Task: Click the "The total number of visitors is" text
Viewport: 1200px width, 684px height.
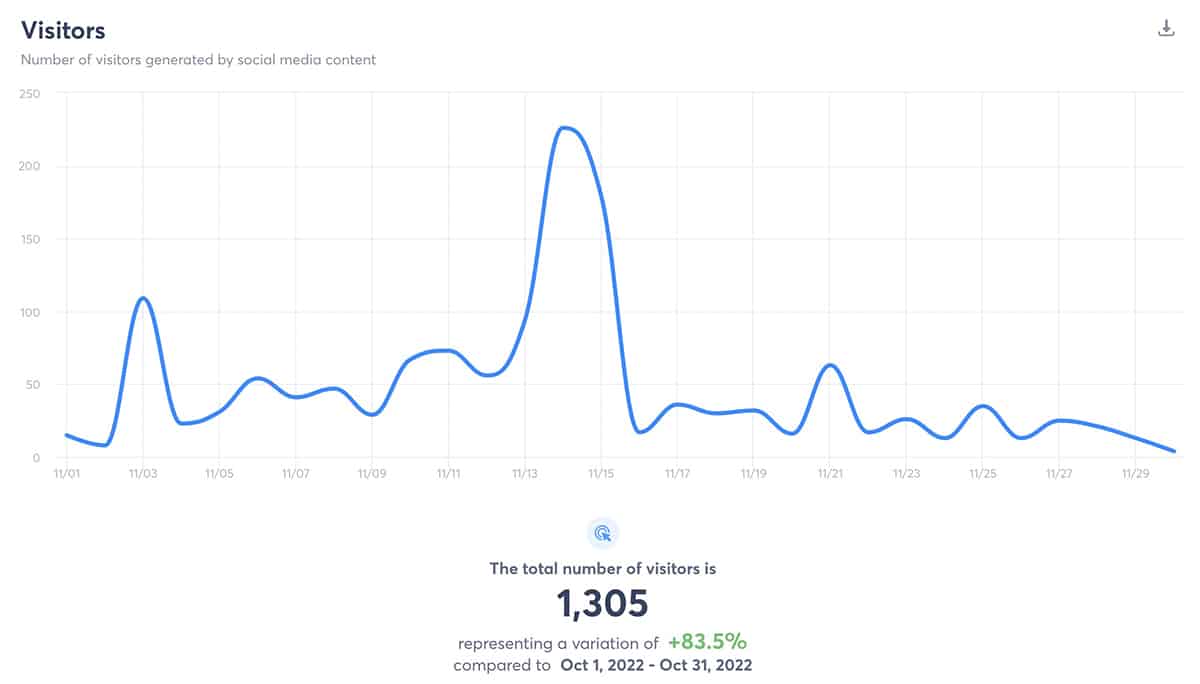Action: 602,569
